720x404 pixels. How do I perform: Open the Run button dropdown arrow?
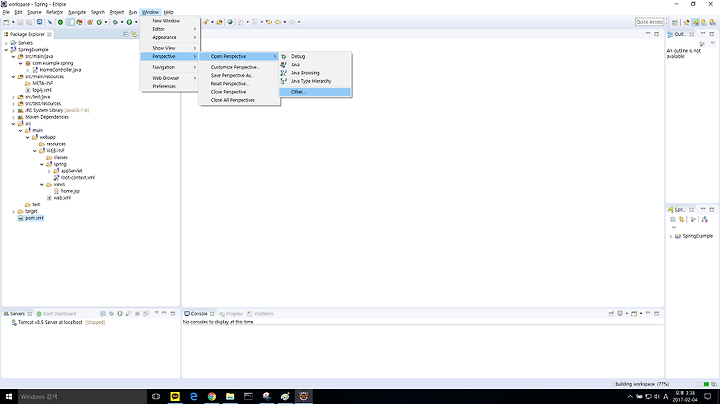pos(136,22)
